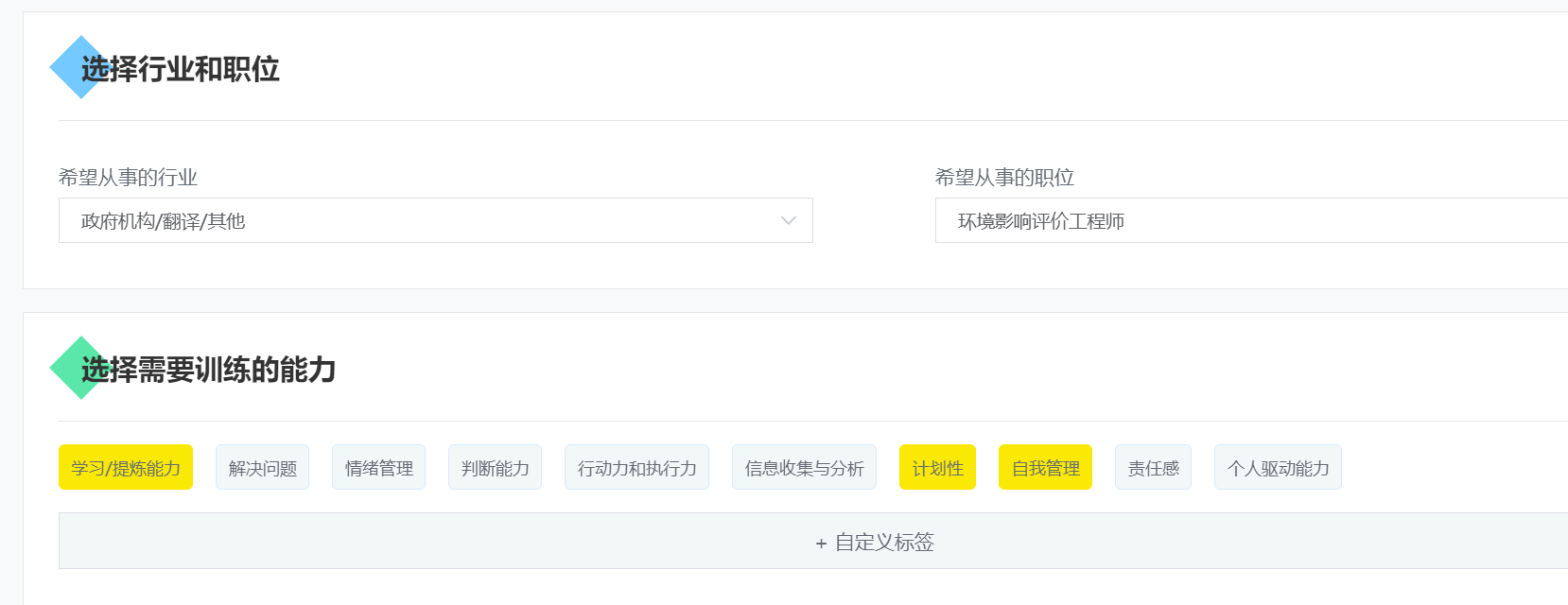
Task: Select the 解决问题 ability tag
Action: point(262,468)
